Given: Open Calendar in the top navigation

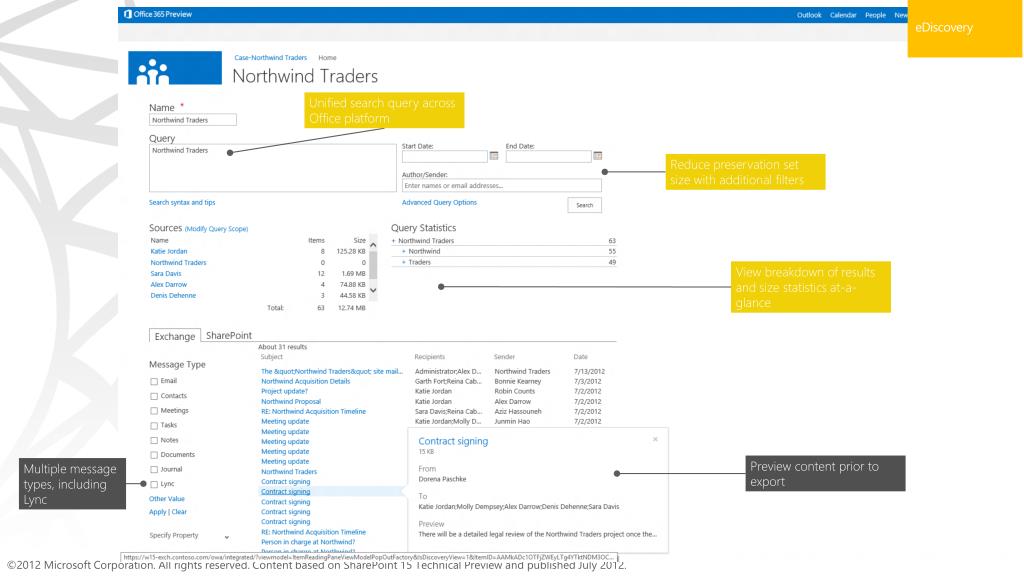Looking at the screenshot, I should pyautogui.click(x=842, y=15).
